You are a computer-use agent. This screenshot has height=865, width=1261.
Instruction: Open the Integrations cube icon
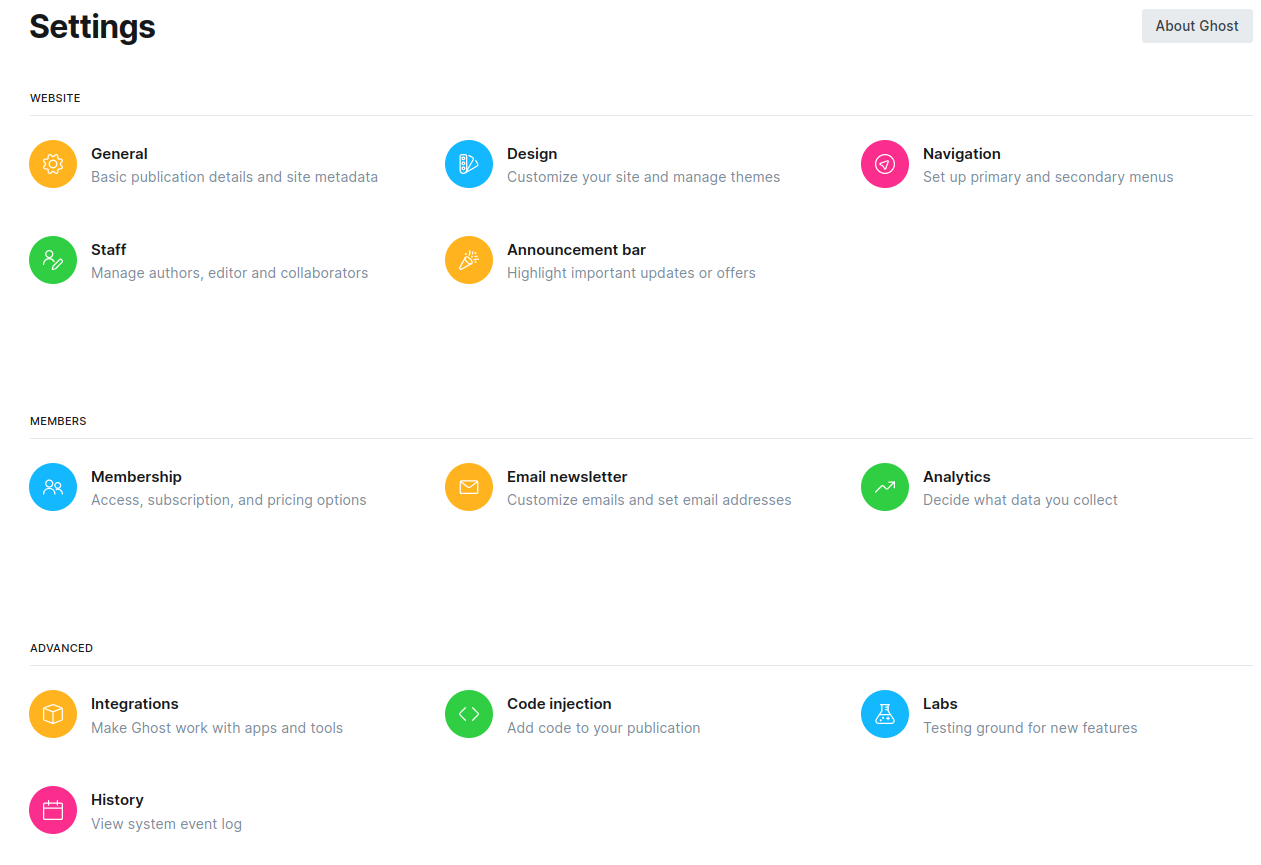[x=52, y=714]
